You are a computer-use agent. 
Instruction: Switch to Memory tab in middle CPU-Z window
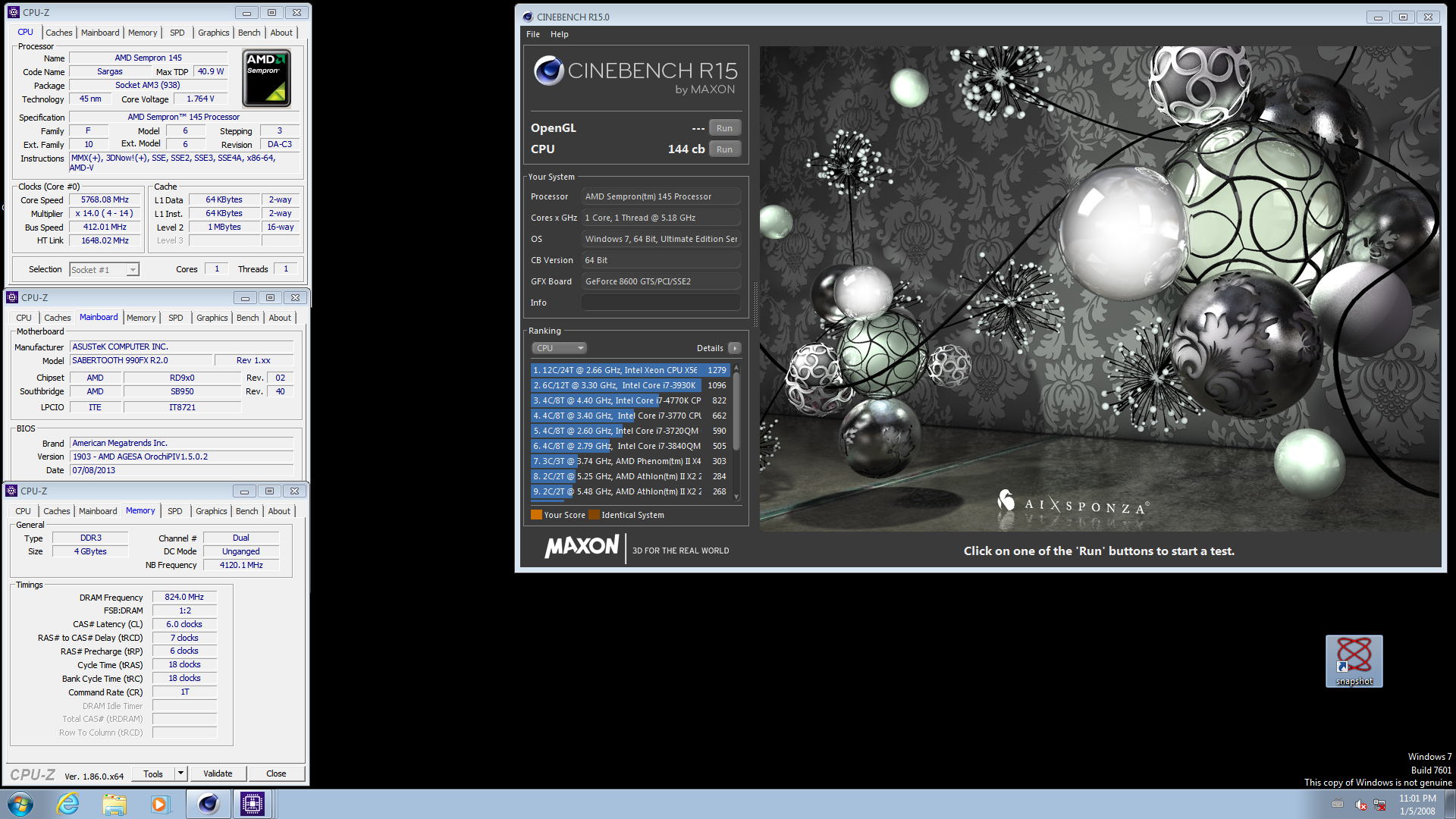[141, 318]
